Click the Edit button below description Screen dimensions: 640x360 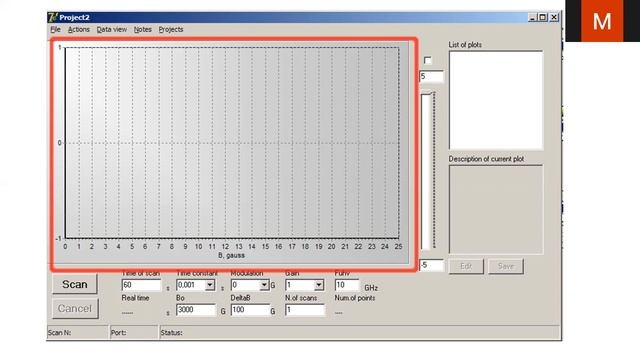coord(466,266)
